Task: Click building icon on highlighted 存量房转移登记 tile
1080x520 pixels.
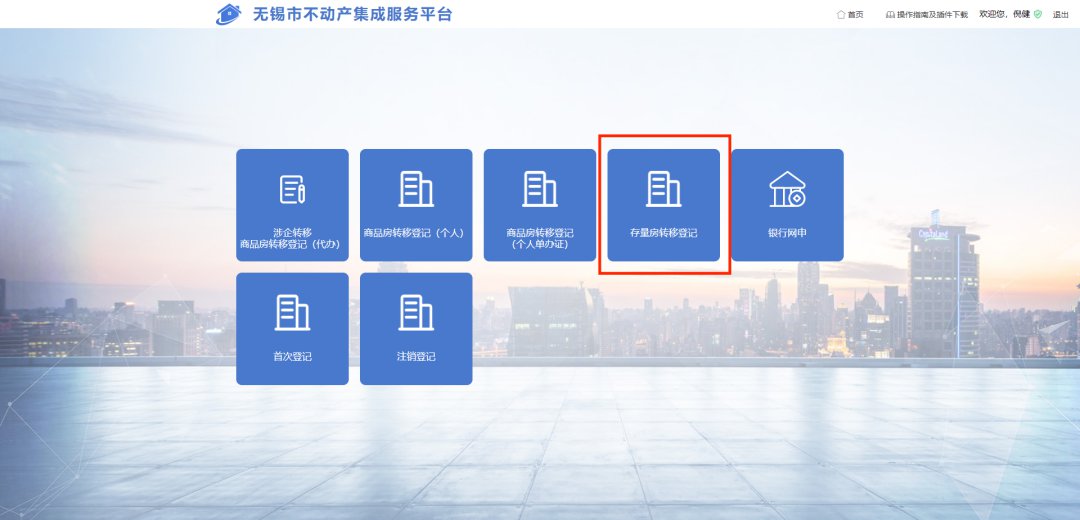Action: pos(664,189)
